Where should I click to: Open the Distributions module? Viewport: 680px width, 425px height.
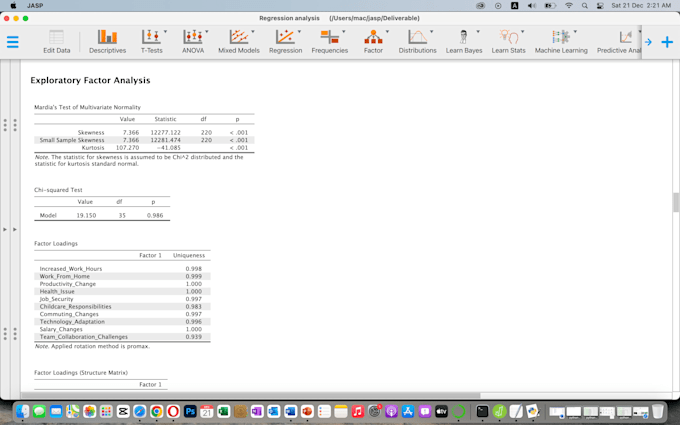pyautogui.click(x=418, y=42)
